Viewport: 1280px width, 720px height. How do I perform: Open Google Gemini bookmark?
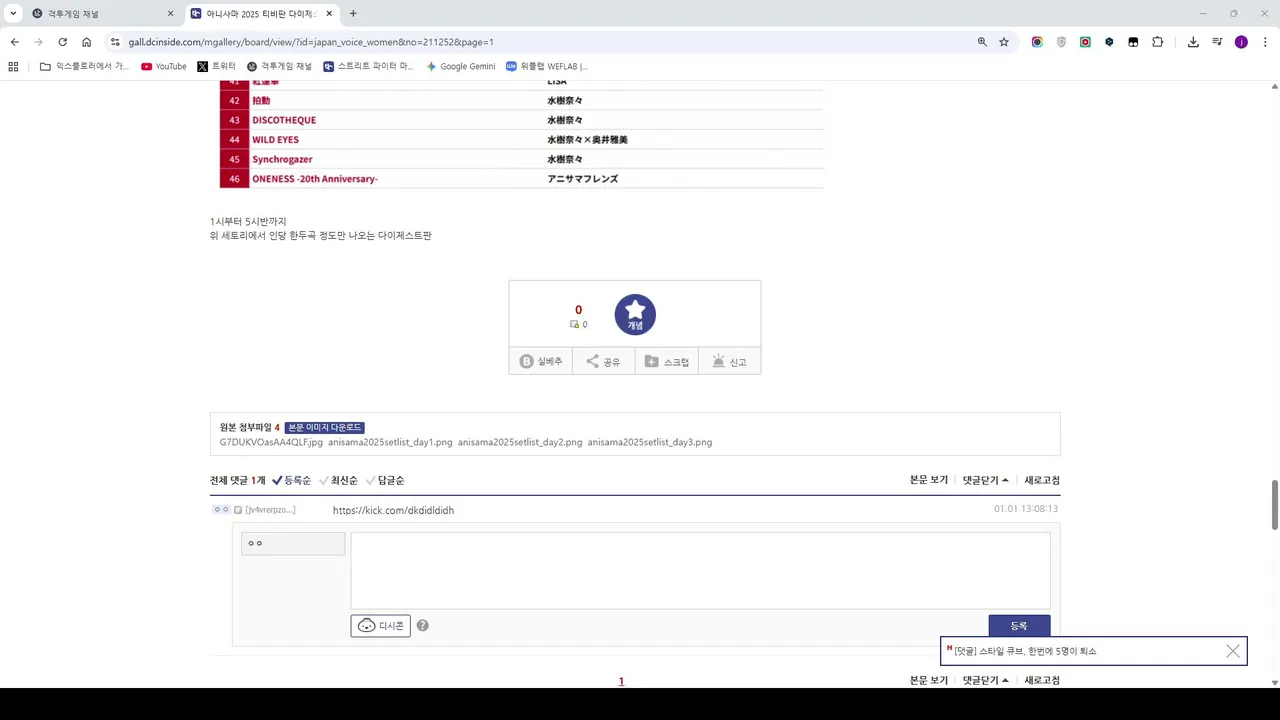tap(460, 66)
